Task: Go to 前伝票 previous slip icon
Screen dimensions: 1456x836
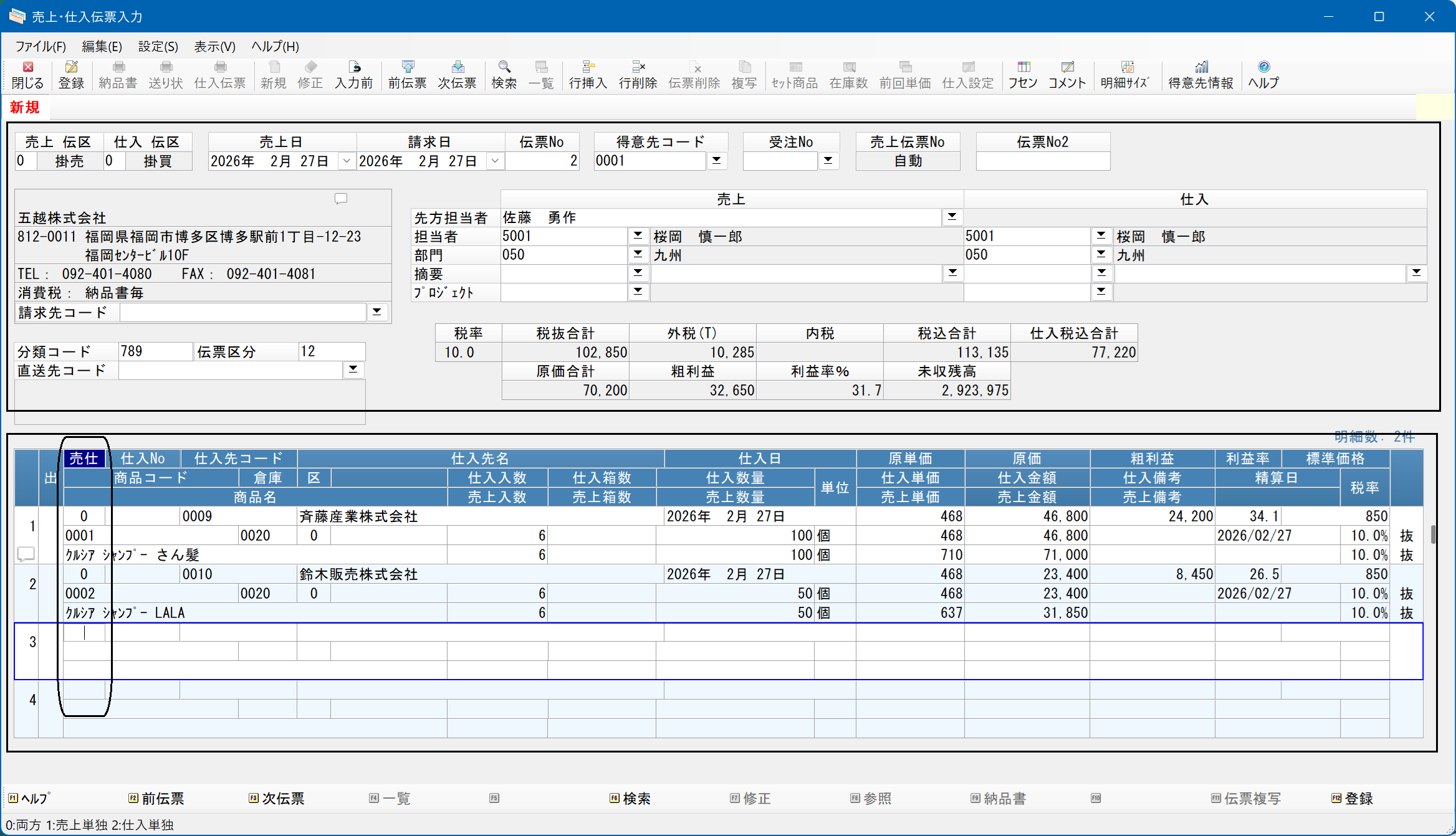Action: [x=407, y=75]
